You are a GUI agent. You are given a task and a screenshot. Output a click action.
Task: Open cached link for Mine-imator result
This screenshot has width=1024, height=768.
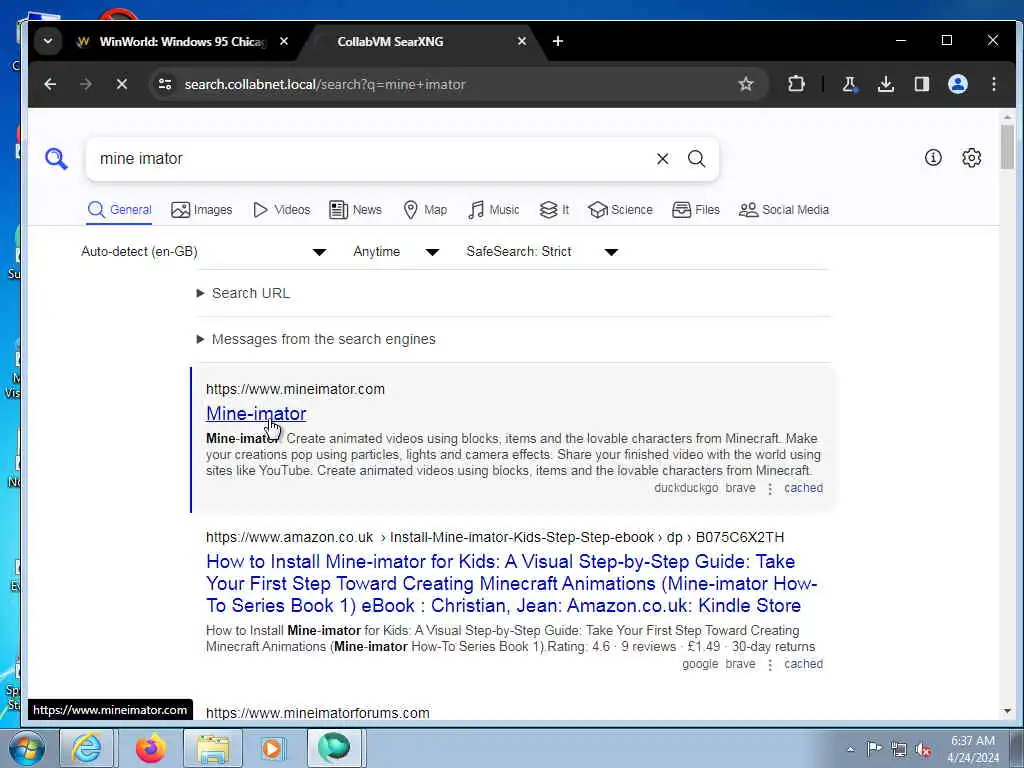coord(803,488)
